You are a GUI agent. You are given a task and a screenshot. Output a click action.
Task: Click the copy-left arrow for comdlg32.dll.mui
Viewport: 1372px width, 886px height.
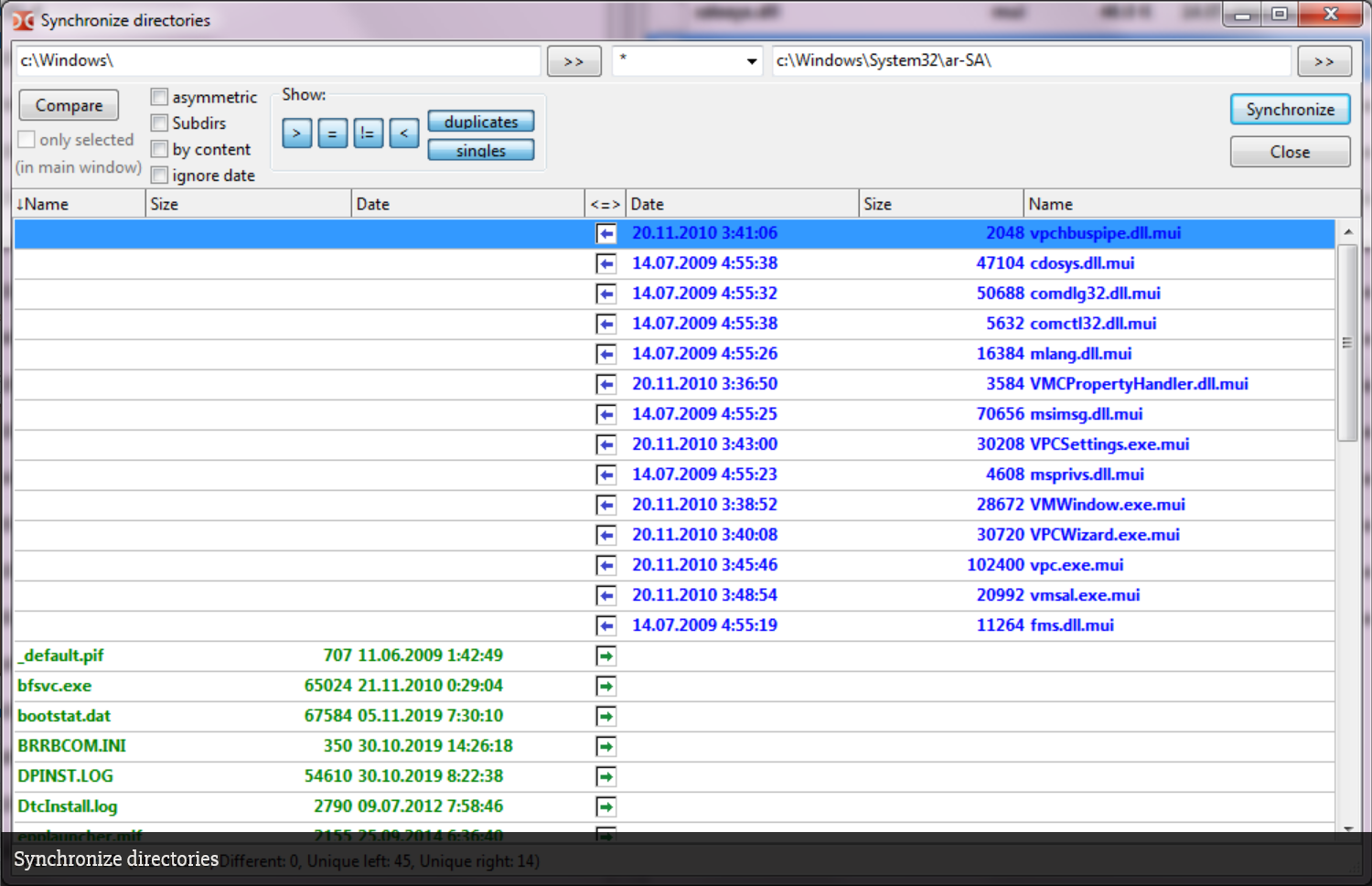click(x=606, y=294)
